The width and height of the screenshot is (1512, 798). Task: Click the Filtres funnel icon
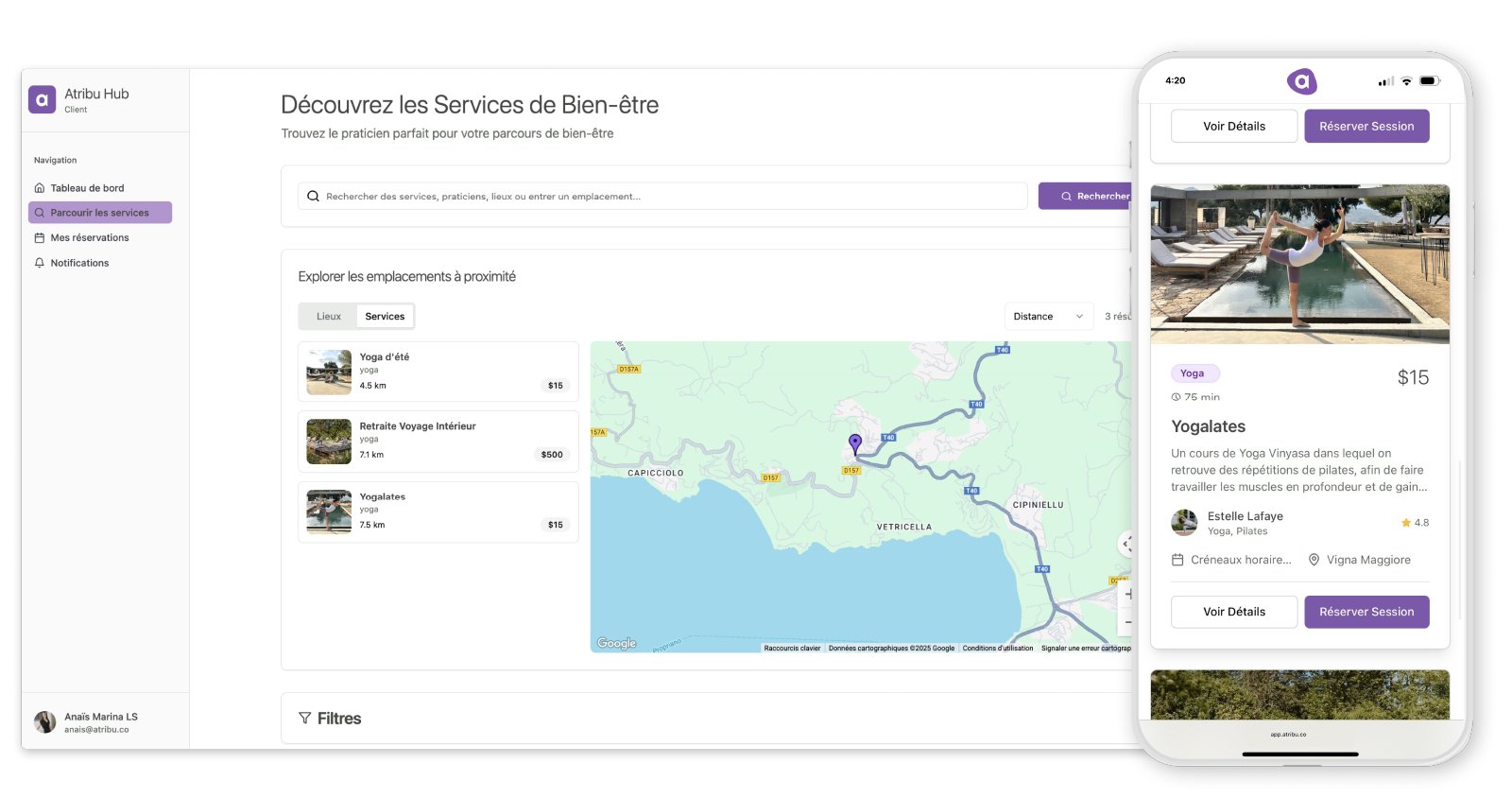pyautogui.click(x=304, y=719)
